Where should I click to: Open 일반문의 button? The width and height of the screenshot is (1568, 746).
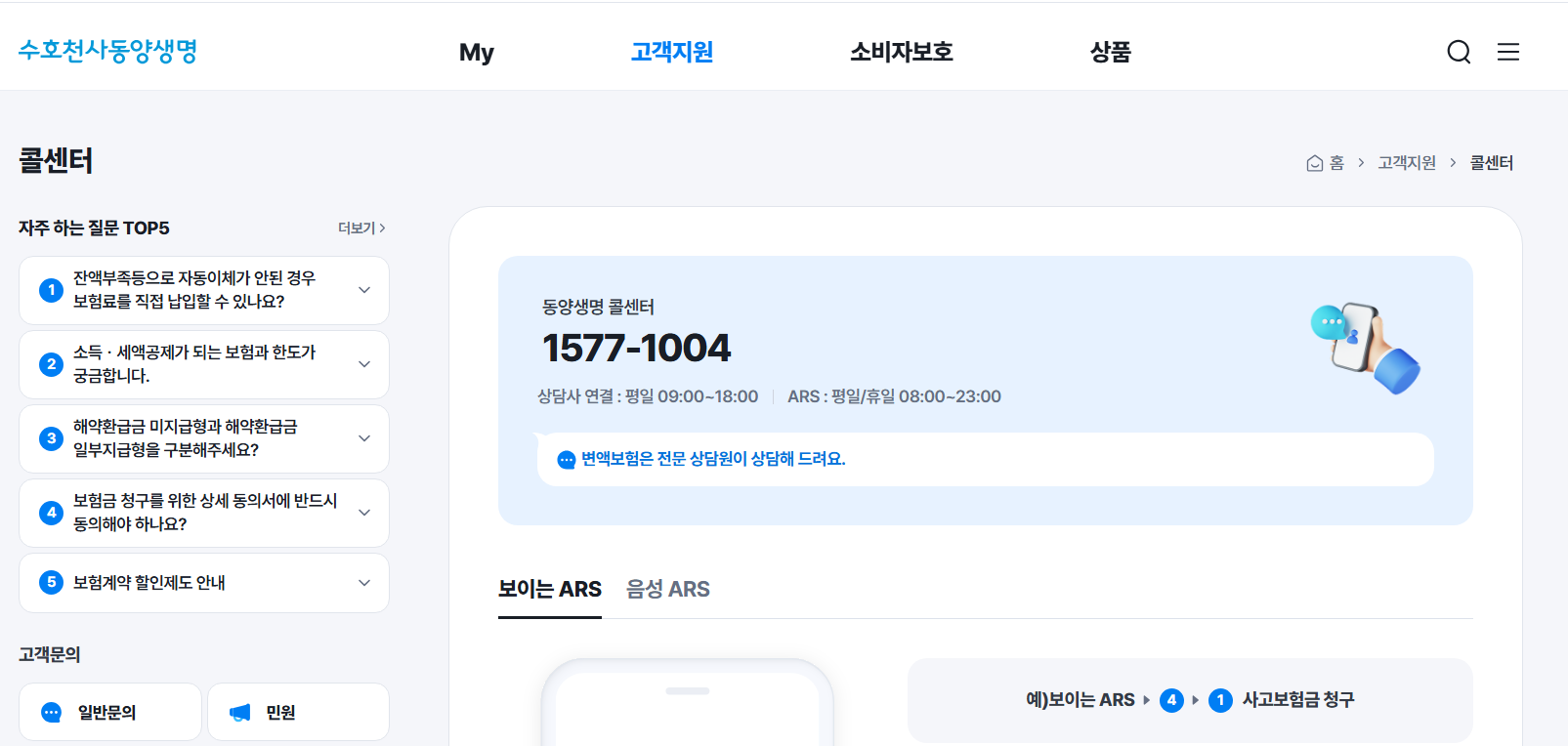[x=110, y=712]
